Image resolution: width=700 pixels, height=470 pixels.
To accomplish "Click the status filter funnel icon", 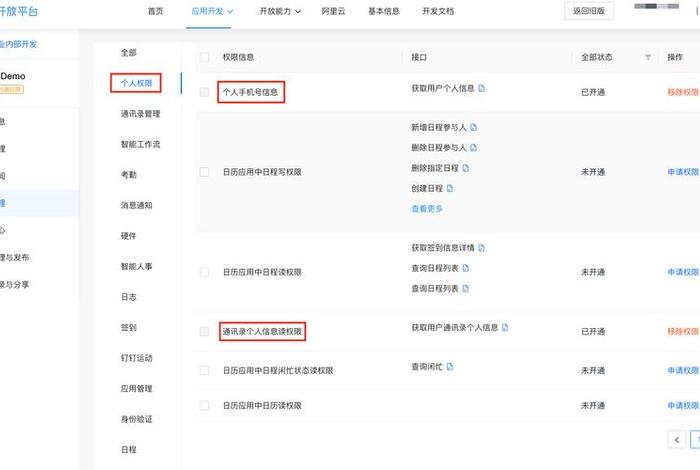I will (648, 57).
